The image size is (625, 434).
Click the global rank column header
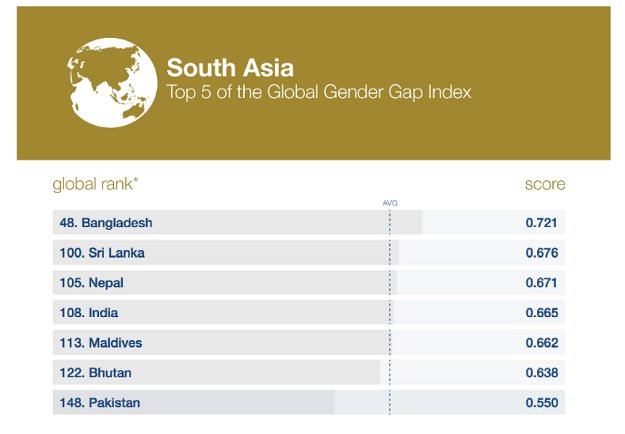coord(95,184)
